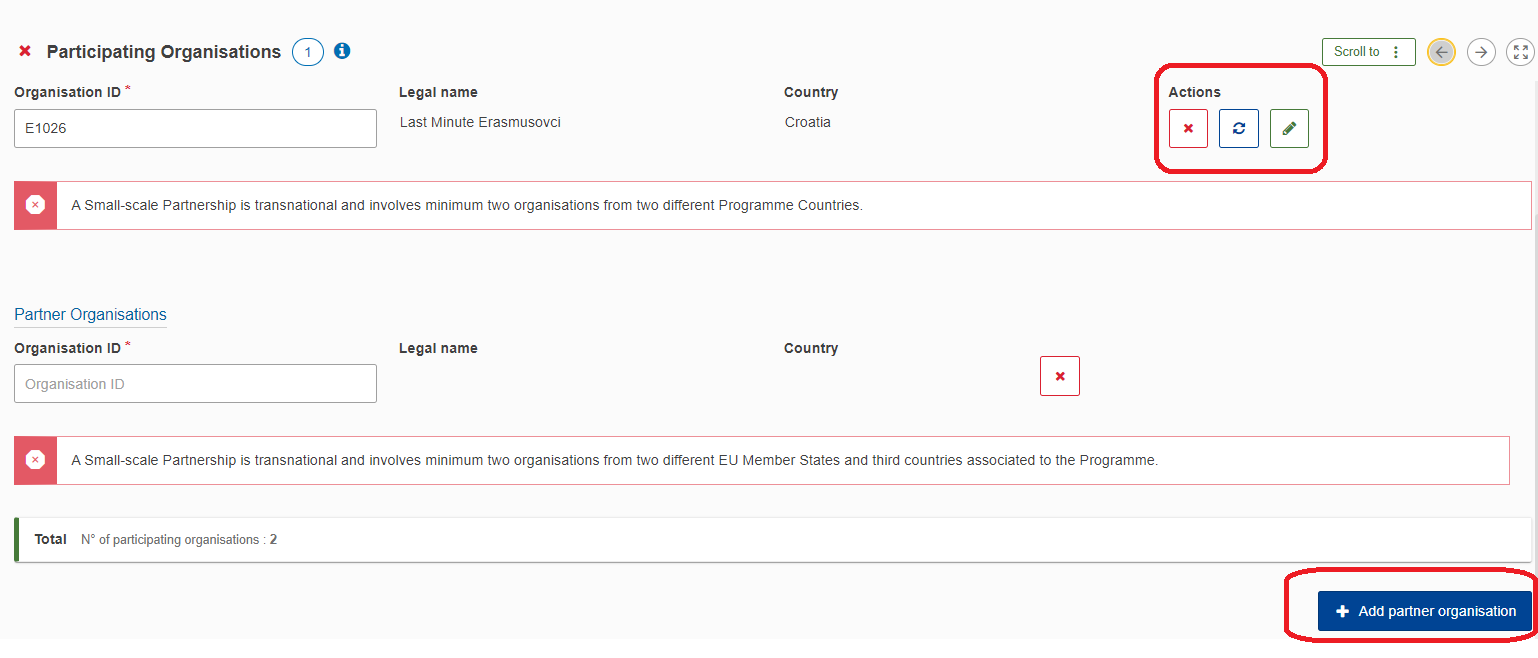Viewport: 1538px width, 658px height.
Task: Click the circled number 1 badge
Action: tap(308, 52)
